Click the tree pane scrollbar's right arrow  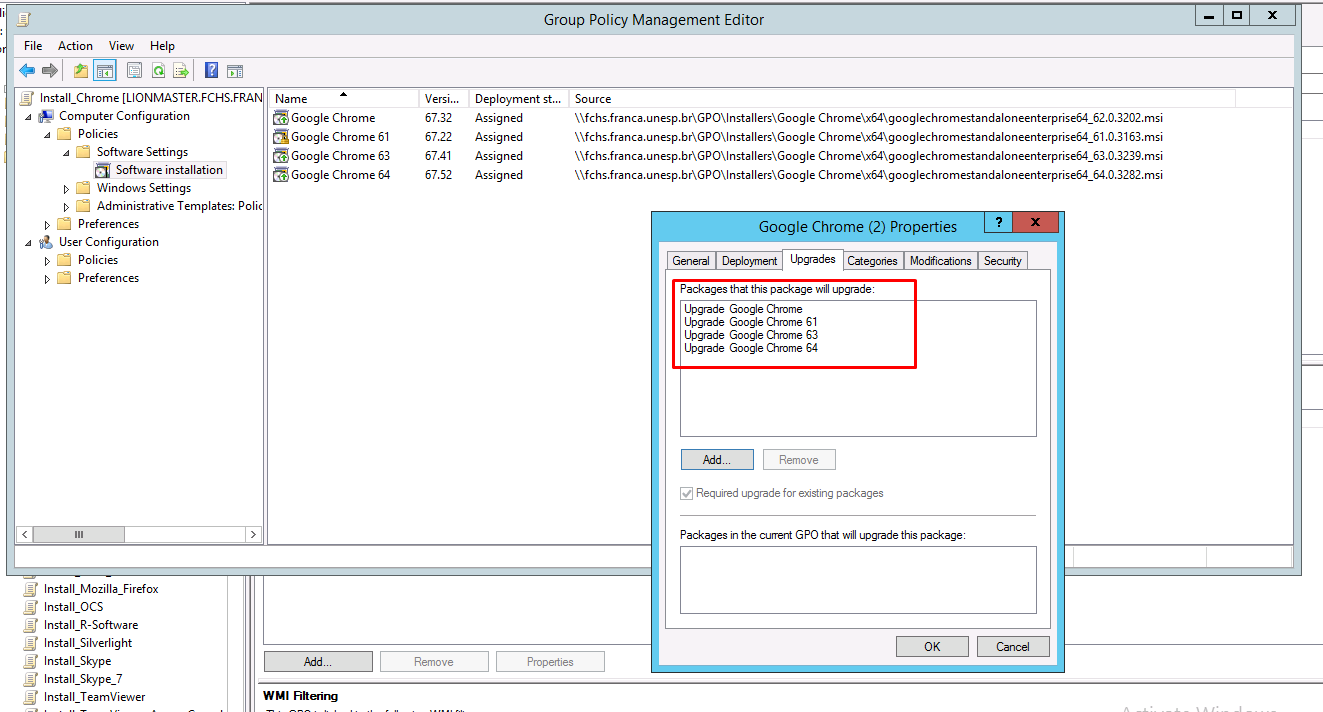point(254,535)
